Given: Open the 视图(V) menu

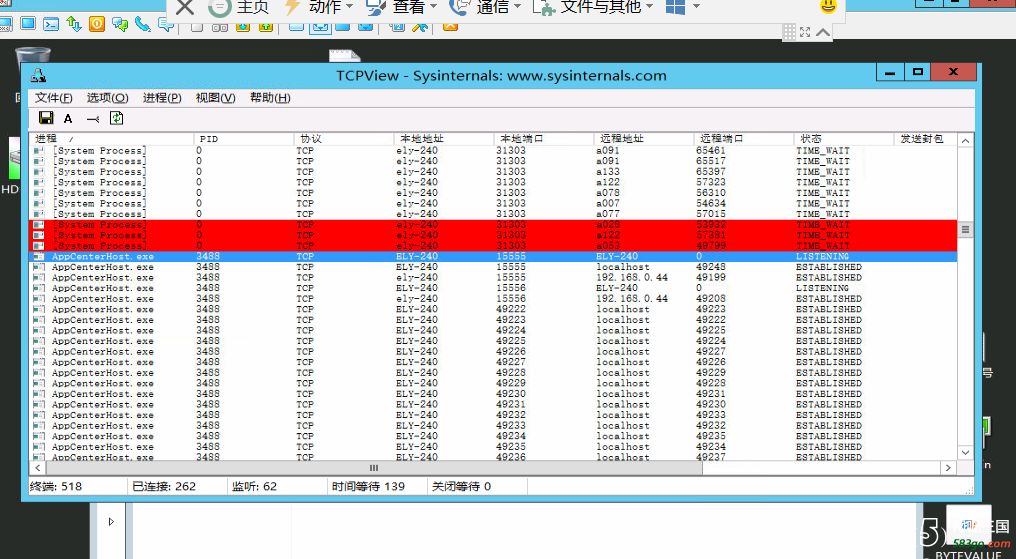Looking at the screenshot, I should (x=216, y=98).
